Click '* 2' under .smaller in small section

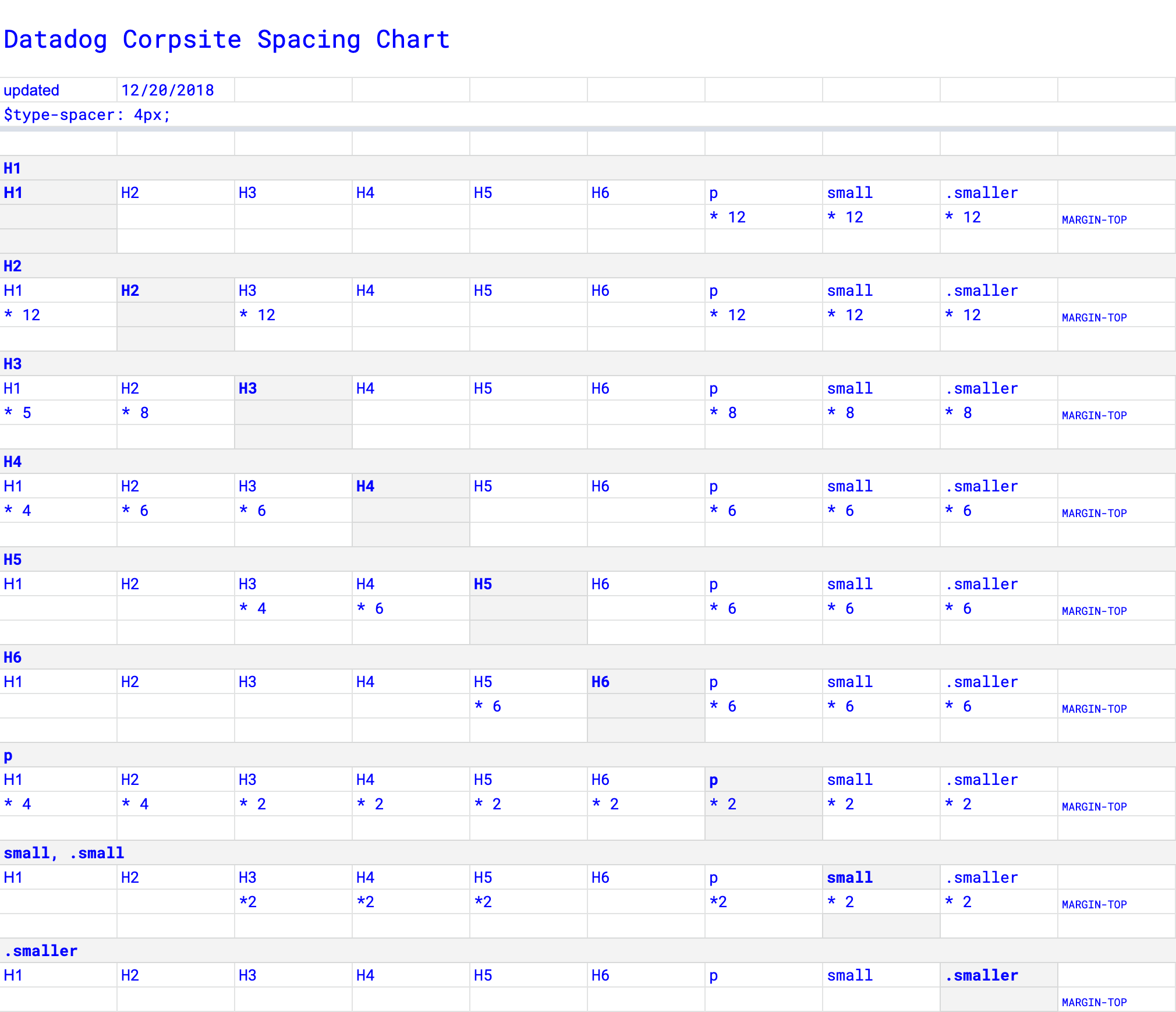(x=999, y=902)
